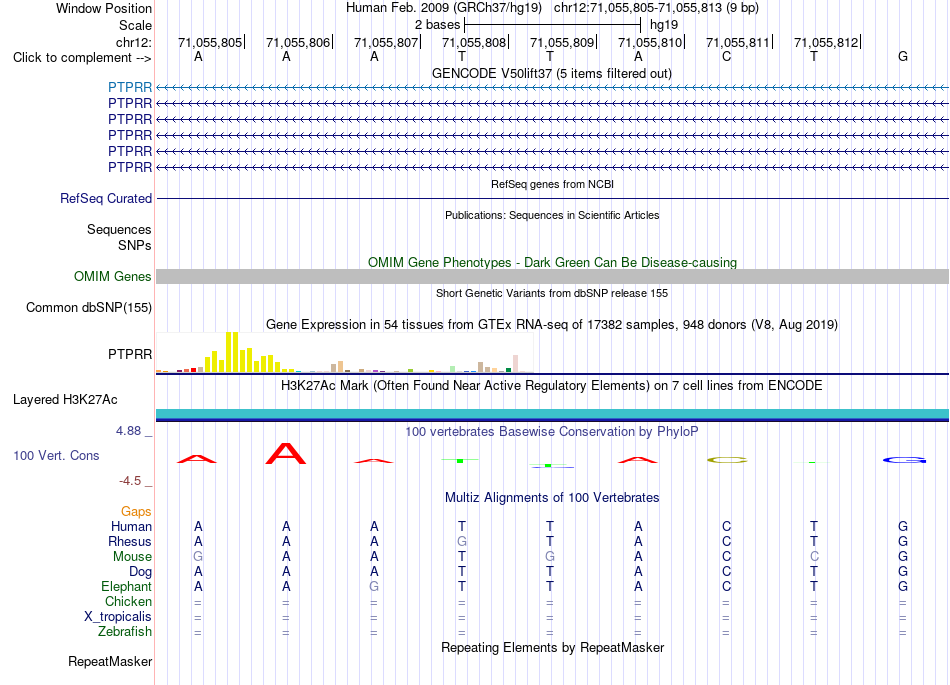Select the Human alignment row label

coord(131,527)
